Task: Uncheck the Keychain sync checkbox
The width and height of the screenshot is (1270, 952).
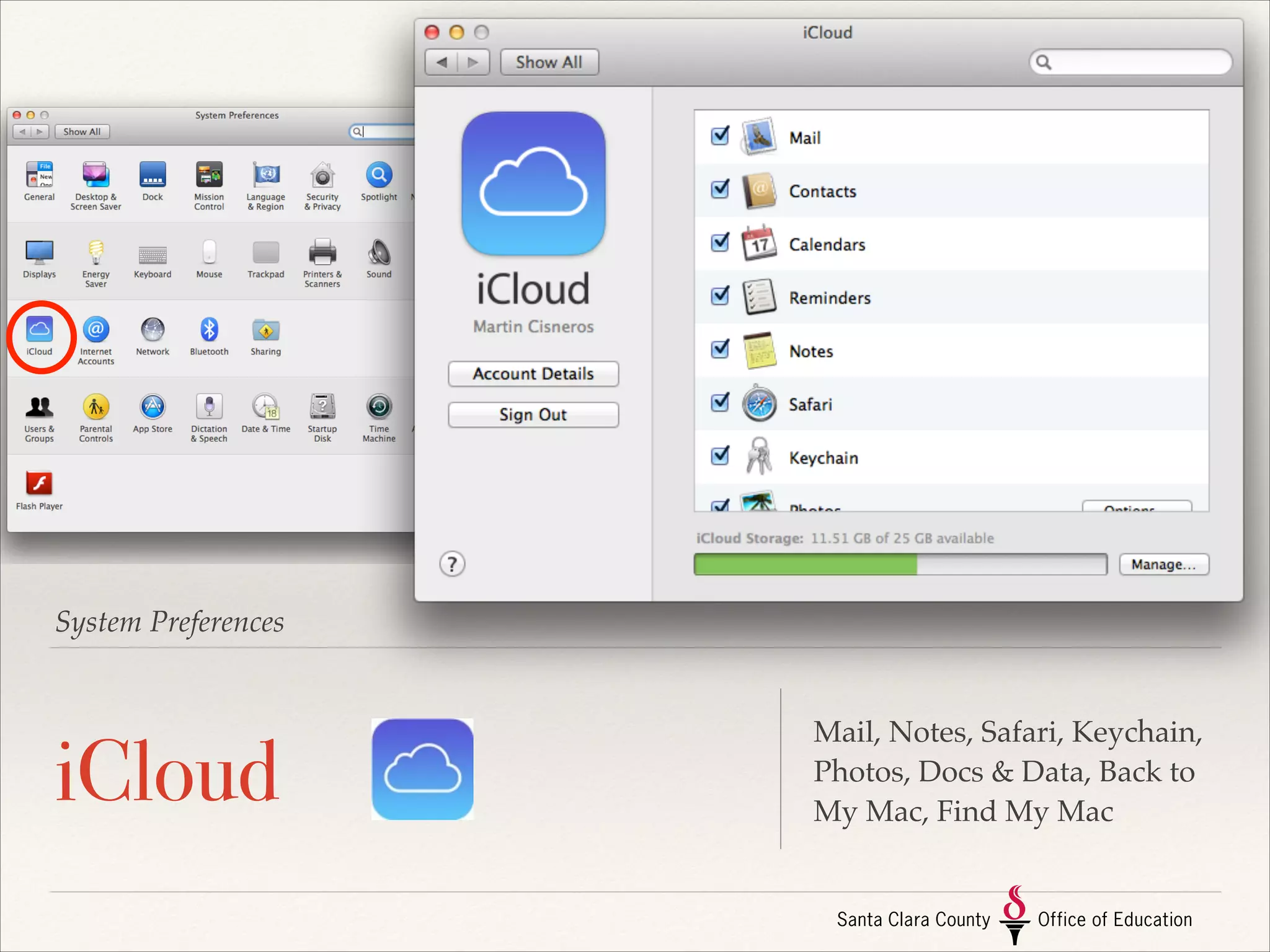Action: click(x=720, y=456)
